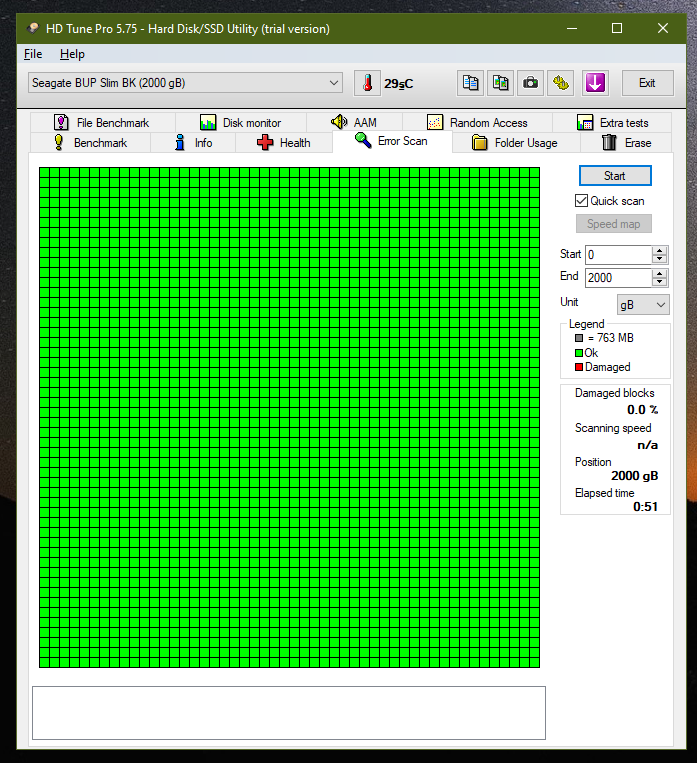Click the green Ok legend swatch
The width and height of the screenshot is (697, 763).
[579, 353]
